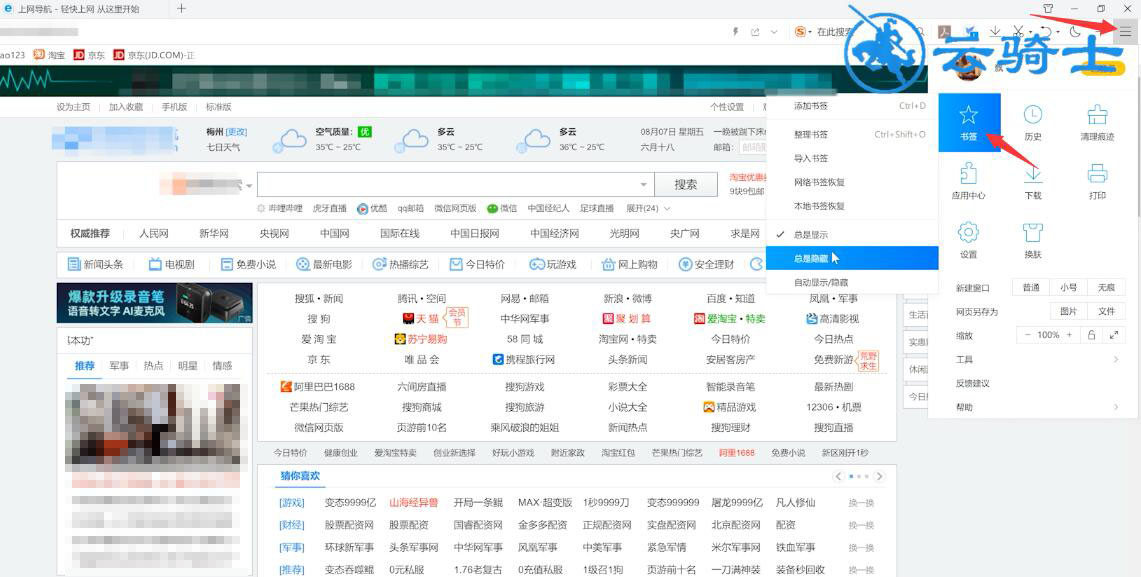Increase zoom with the plus button
1141x577 pixels.
point(1069,335)
